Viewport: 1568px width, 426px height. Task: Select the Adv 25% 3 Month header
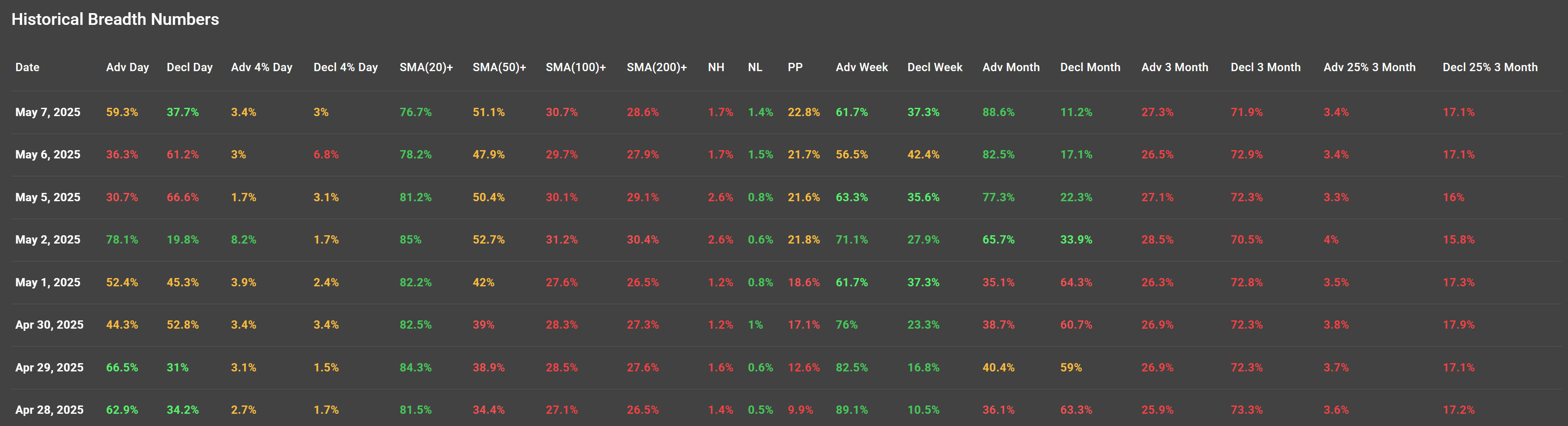(x=1369, y=67)
